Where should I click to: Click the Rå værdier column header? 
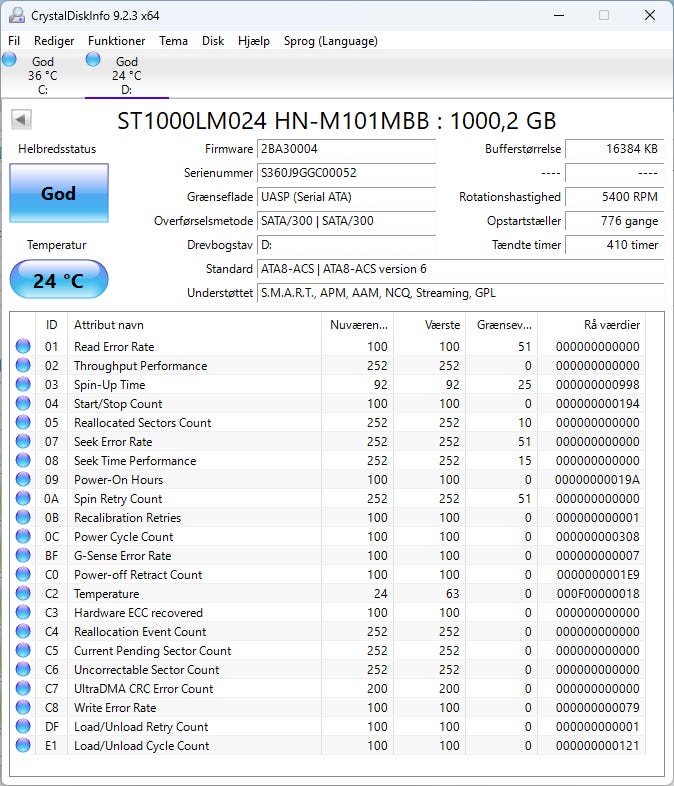tap(610, 325)
